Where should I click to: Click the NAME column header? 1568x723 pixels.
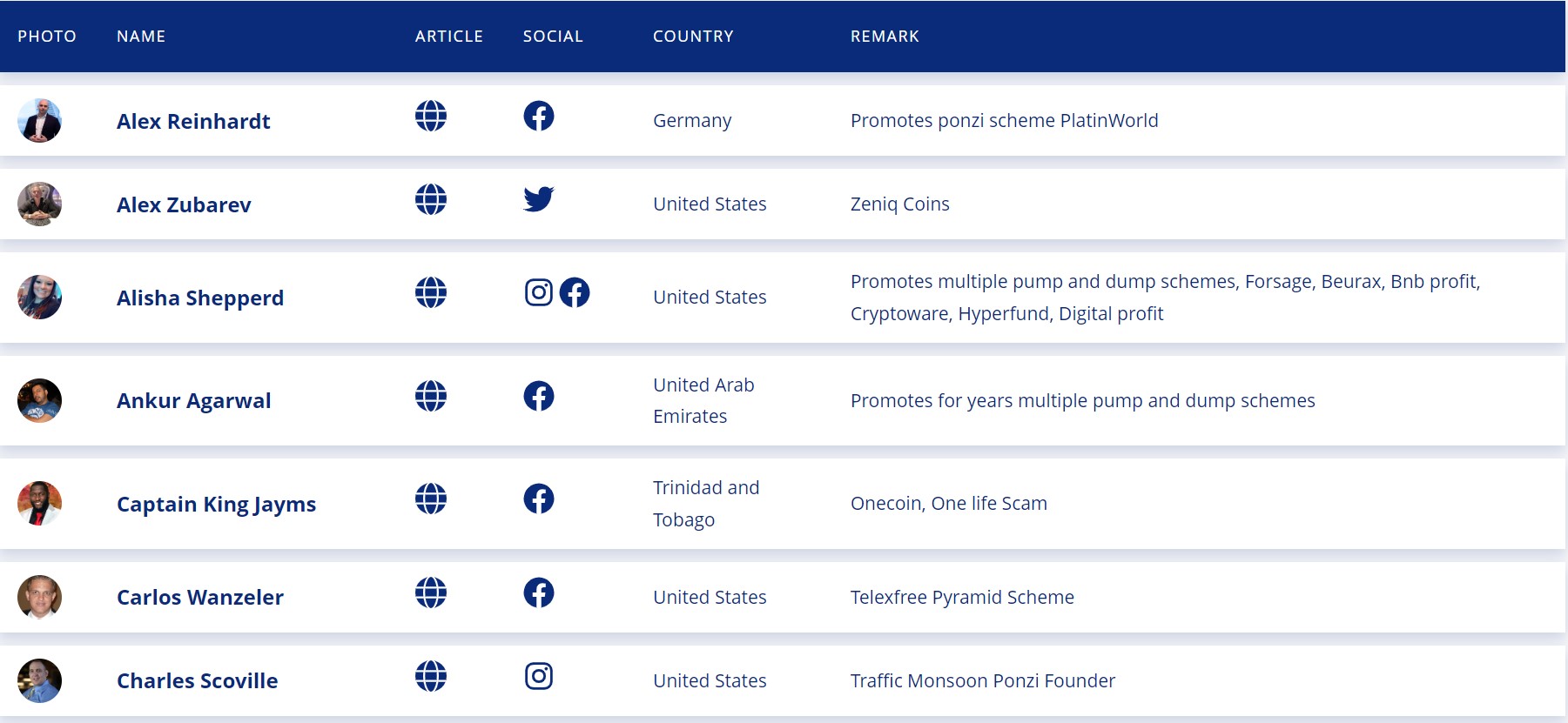(x=141, y=37)
